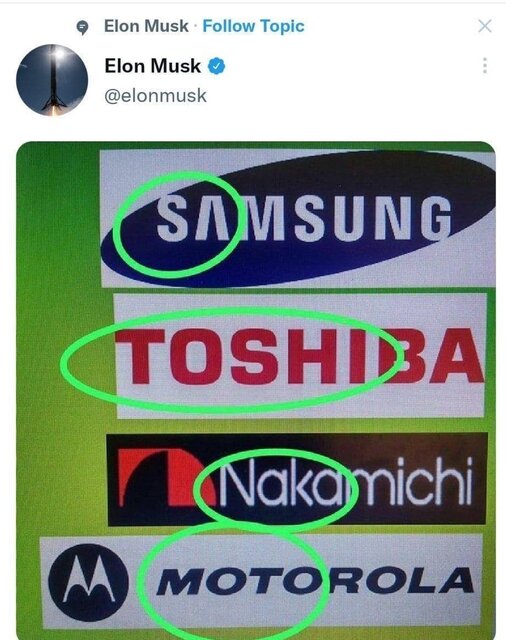Click the blue verified badge icon
506x640 pixels.
(x=217, y=66)
